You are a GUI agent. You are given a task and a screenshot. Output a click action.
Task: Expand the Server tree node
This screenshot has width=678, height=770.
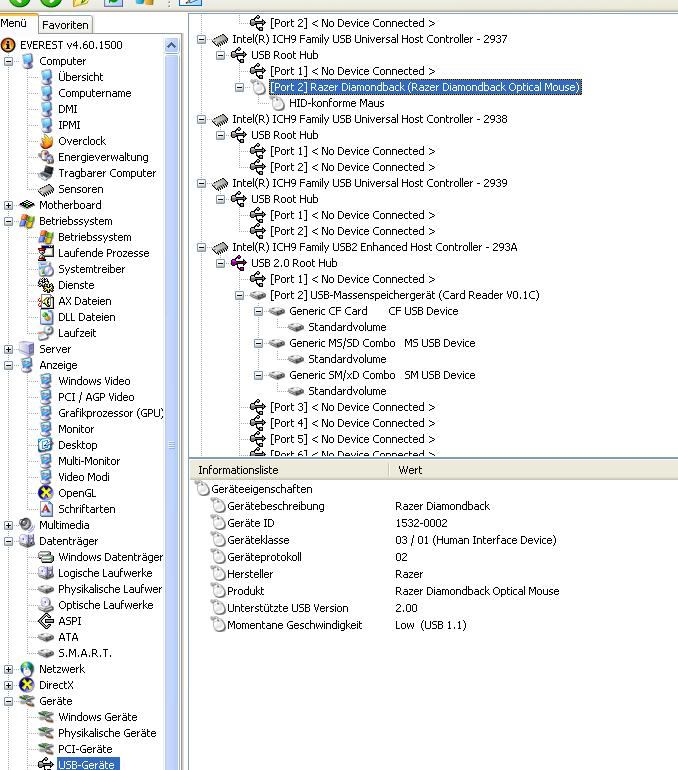[8, 349]
